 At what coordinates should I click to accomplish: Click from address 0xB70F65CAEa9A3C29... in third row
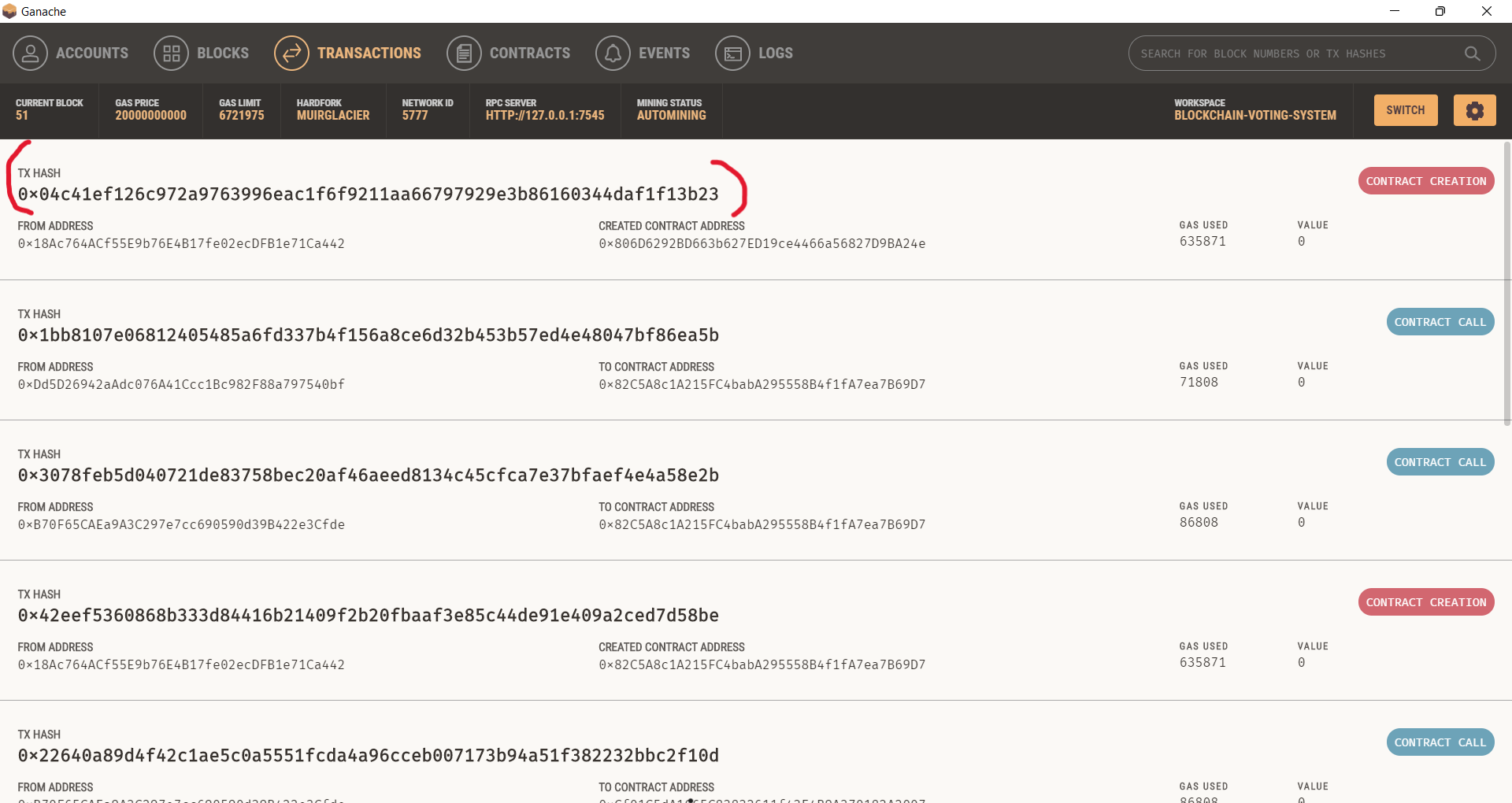click(x=181, y=525)
